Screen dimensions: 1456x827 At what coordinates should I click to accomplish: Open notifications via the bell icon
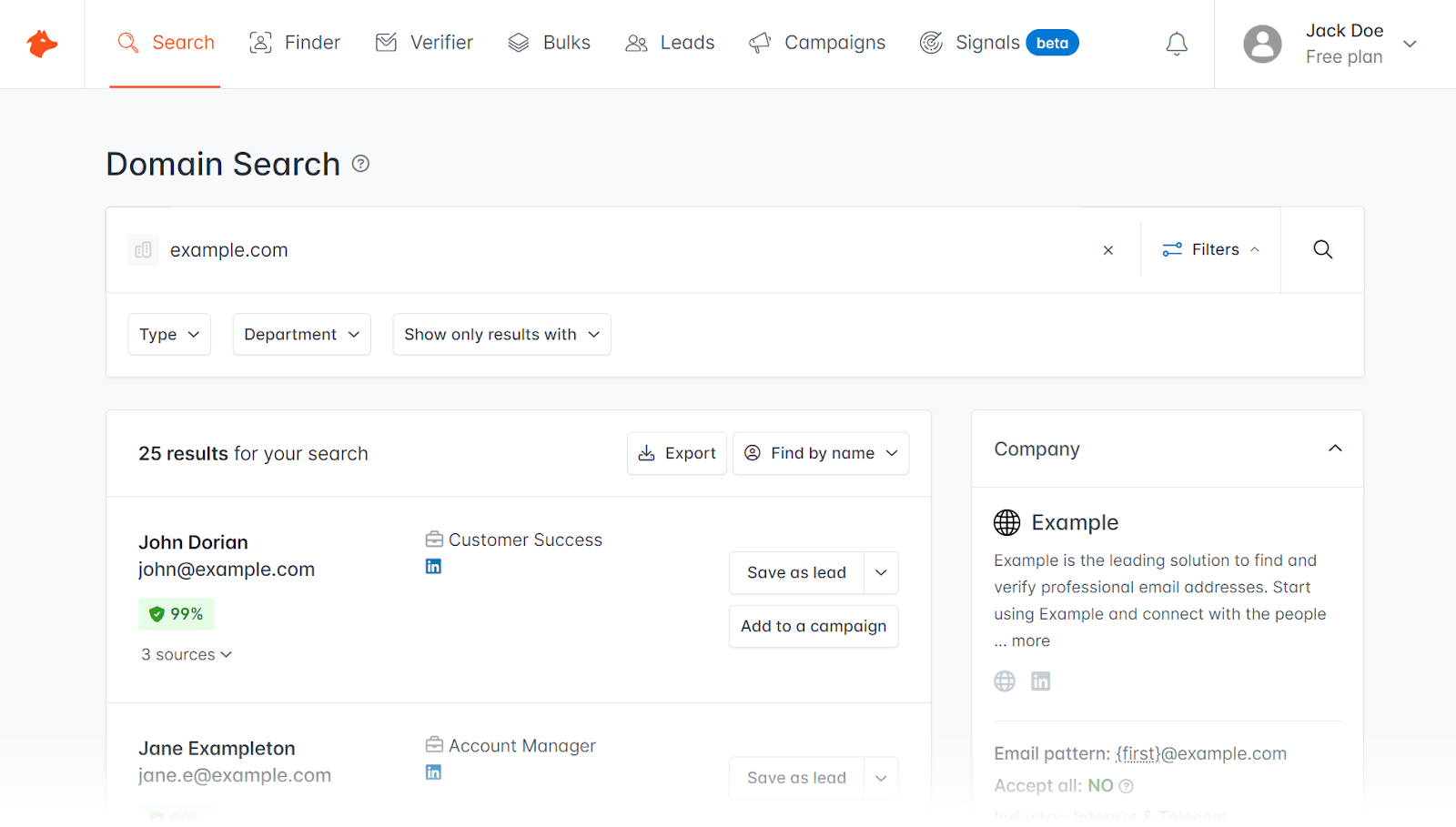[1176, 43]
